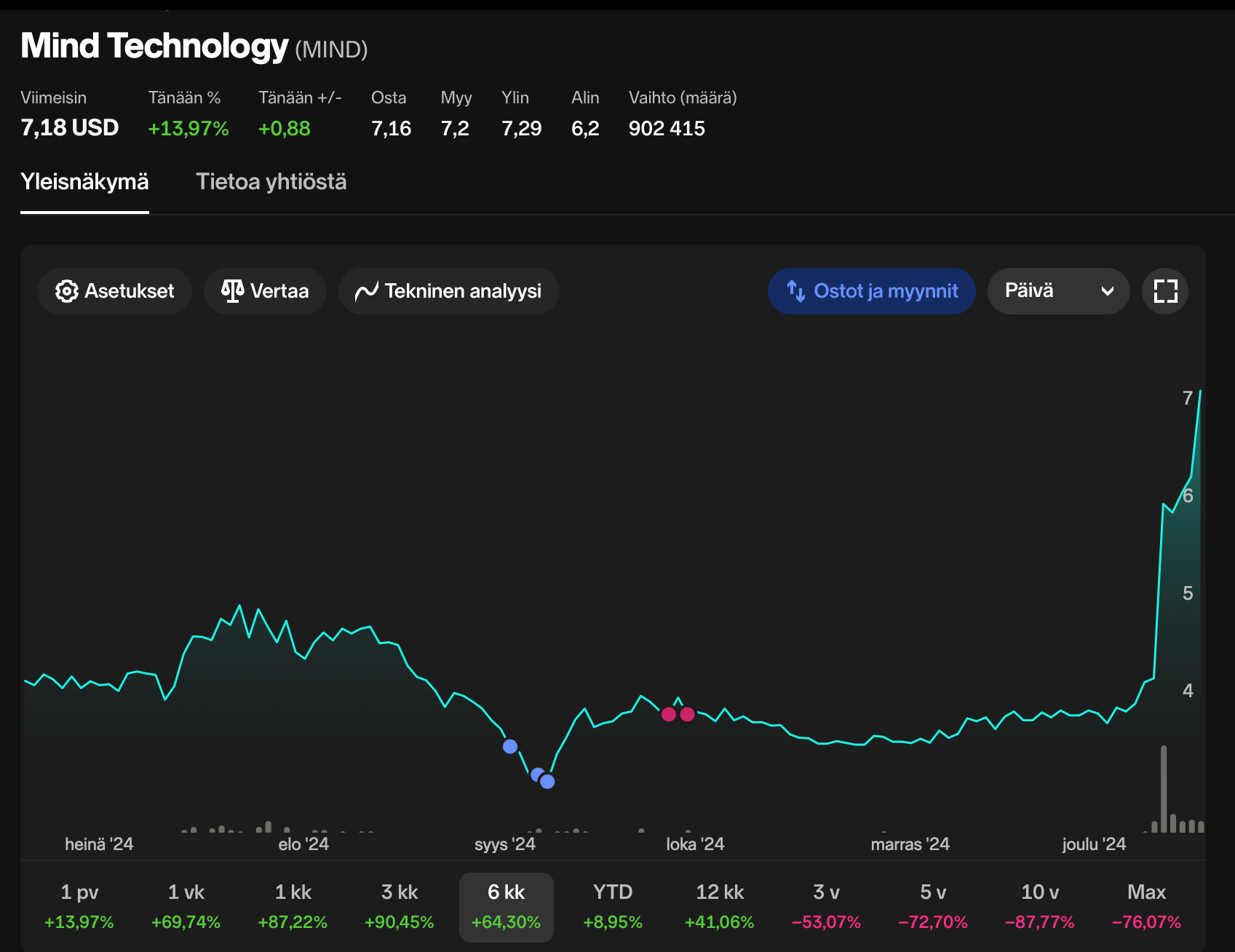Click the joulu '24 axis label
This screenshot has width=1235, height=952.
pos(1094,844)
